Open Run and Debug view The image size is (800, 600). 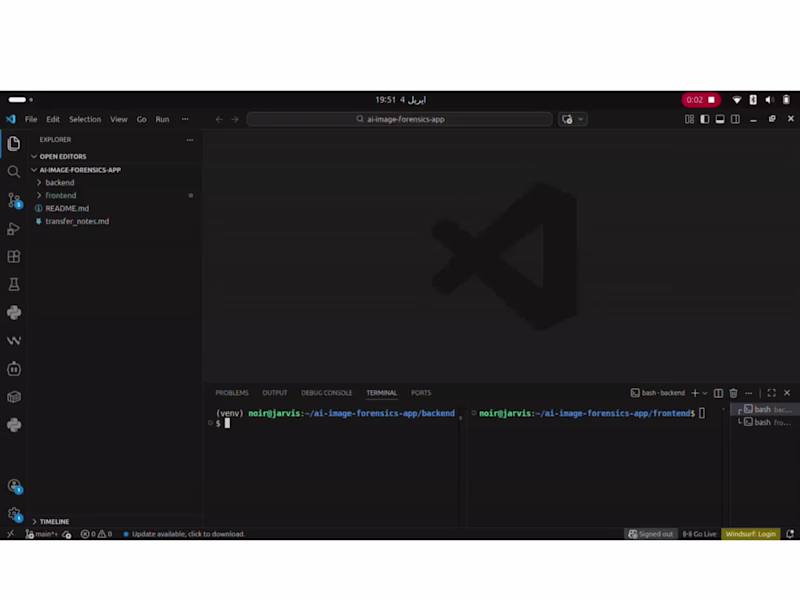click(14, 229)
